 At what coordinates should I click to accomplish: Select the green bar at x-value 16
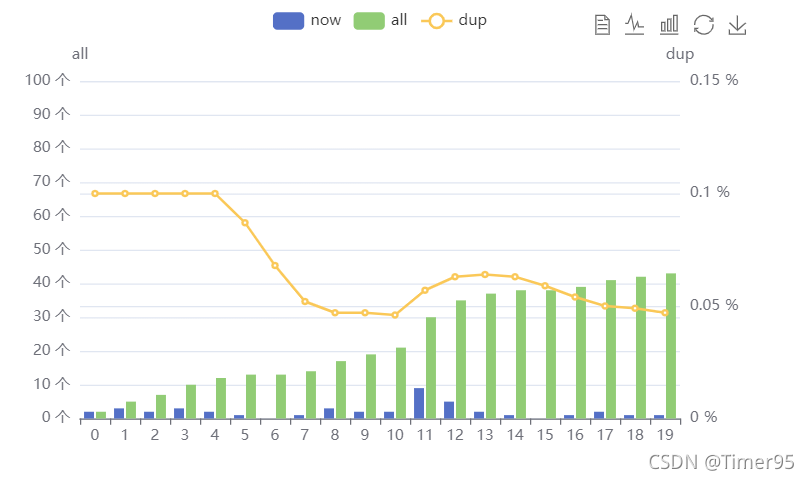[581, 353]
